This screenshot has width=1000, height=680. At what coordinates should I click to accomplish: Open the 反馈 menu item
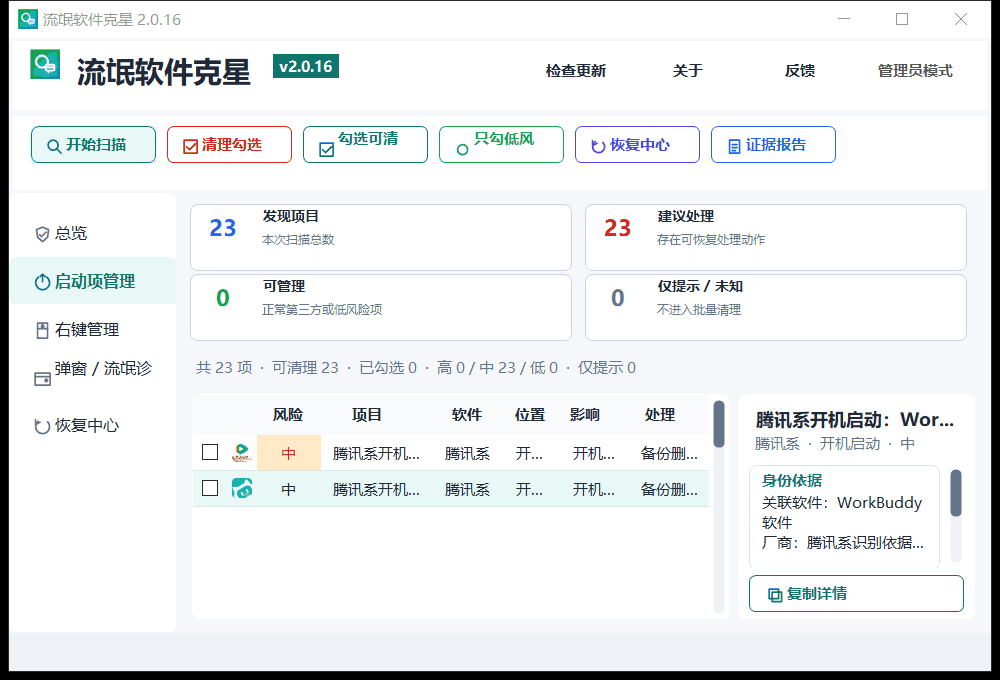800,71
